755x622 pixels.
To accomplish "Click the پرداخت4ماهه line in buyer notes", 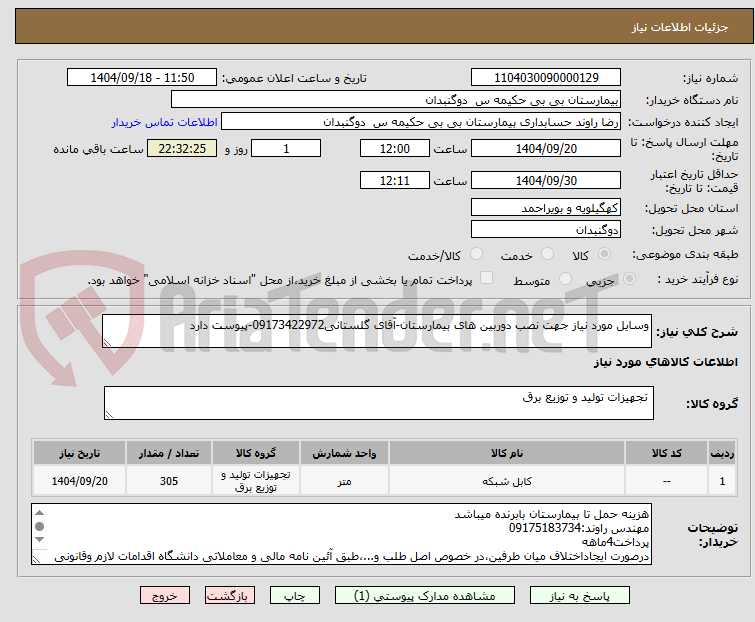I will pyautogui.click(x=615, y=542).
